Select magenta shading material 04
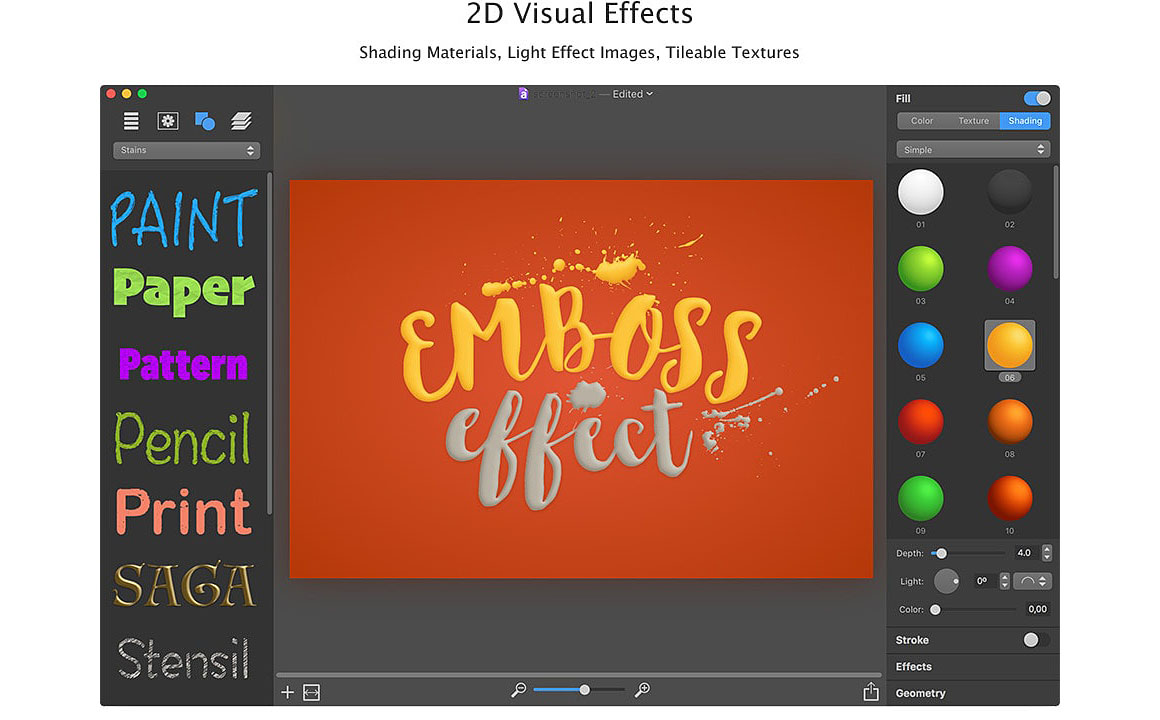1160x720 pixels. (x=1009, y=269)
